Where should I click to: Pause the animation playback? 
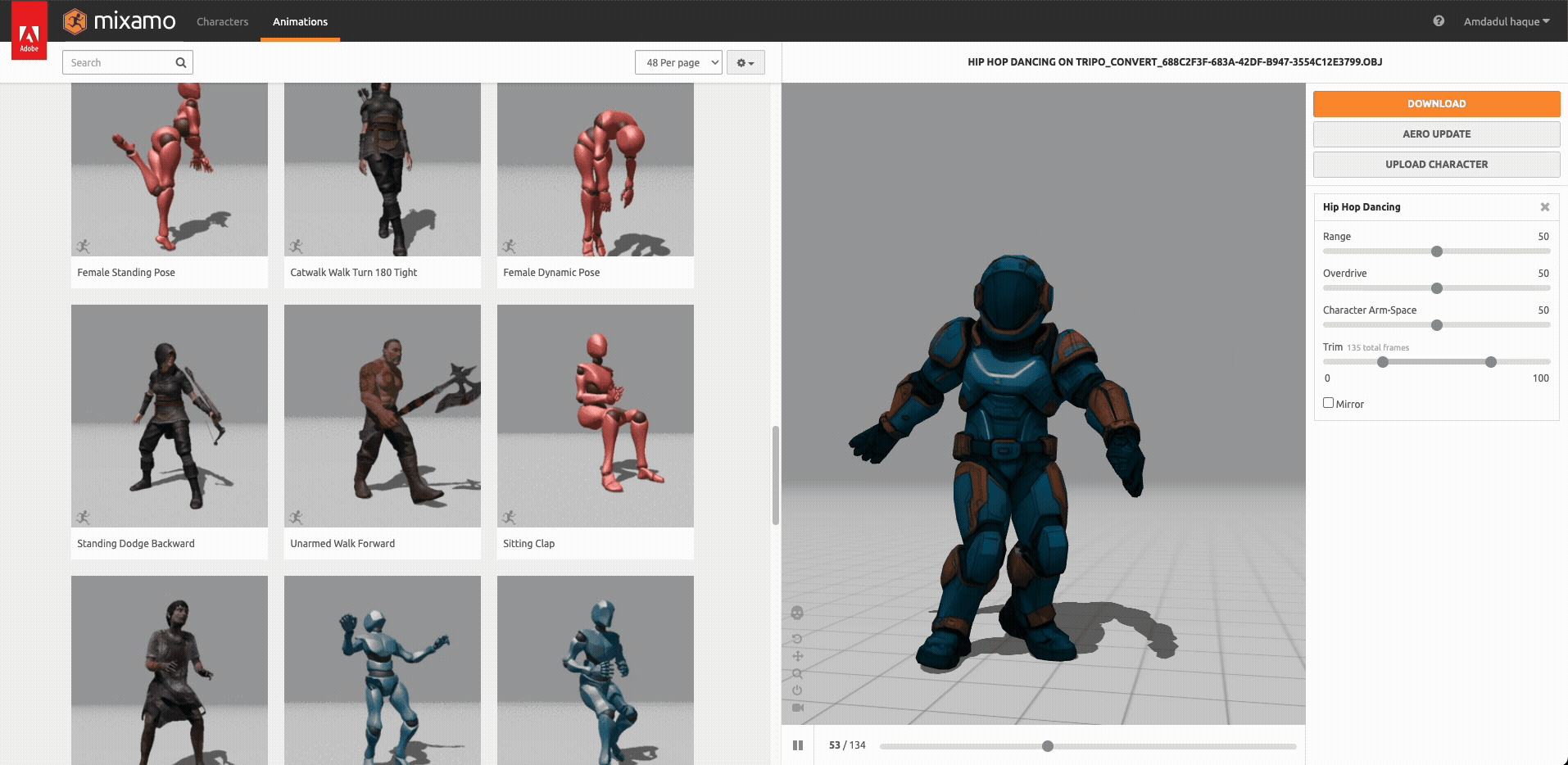pyautogui.click(x=797, y=745)
